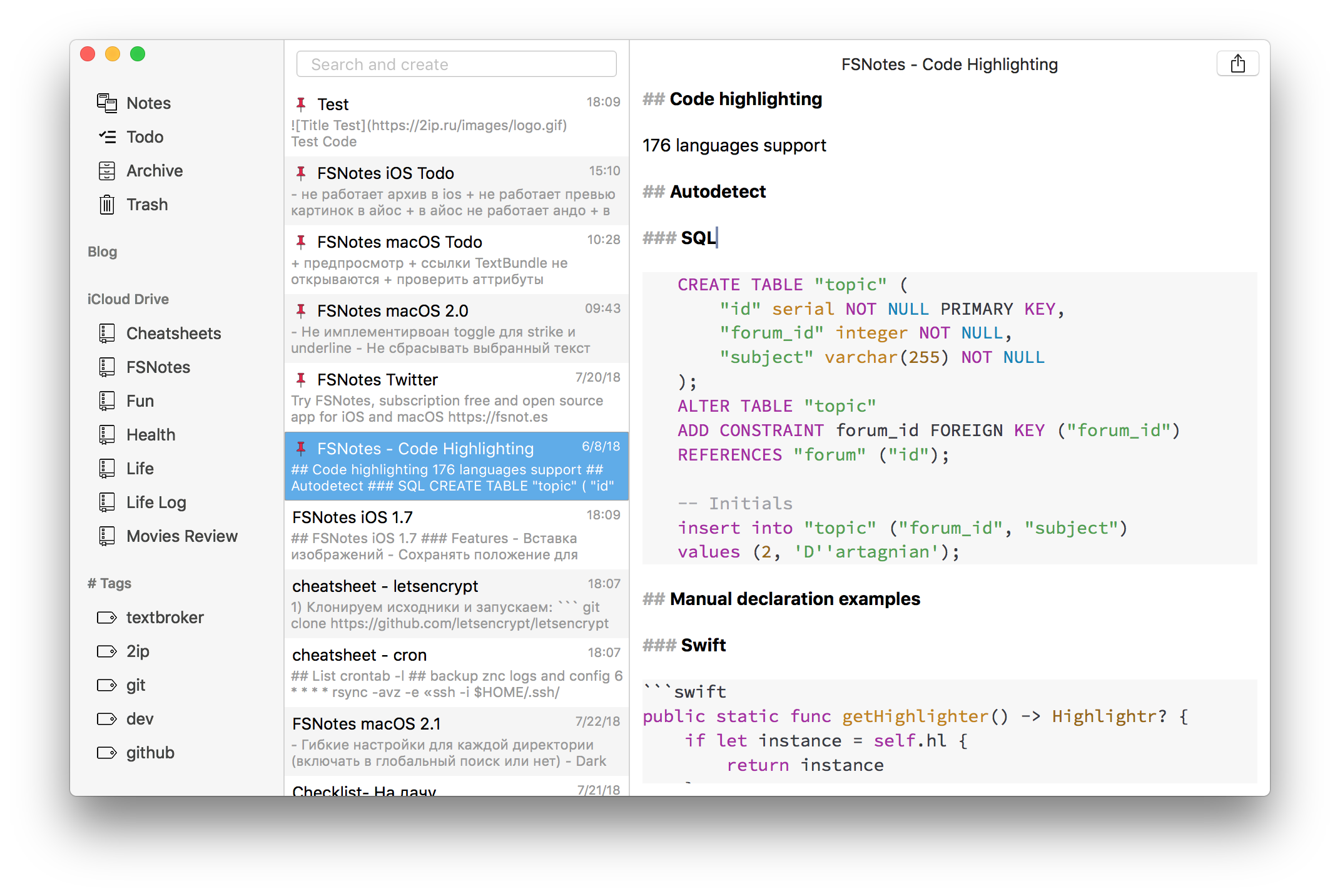
Task: Click the getHighlighter function line
Action: pos(915,716)
